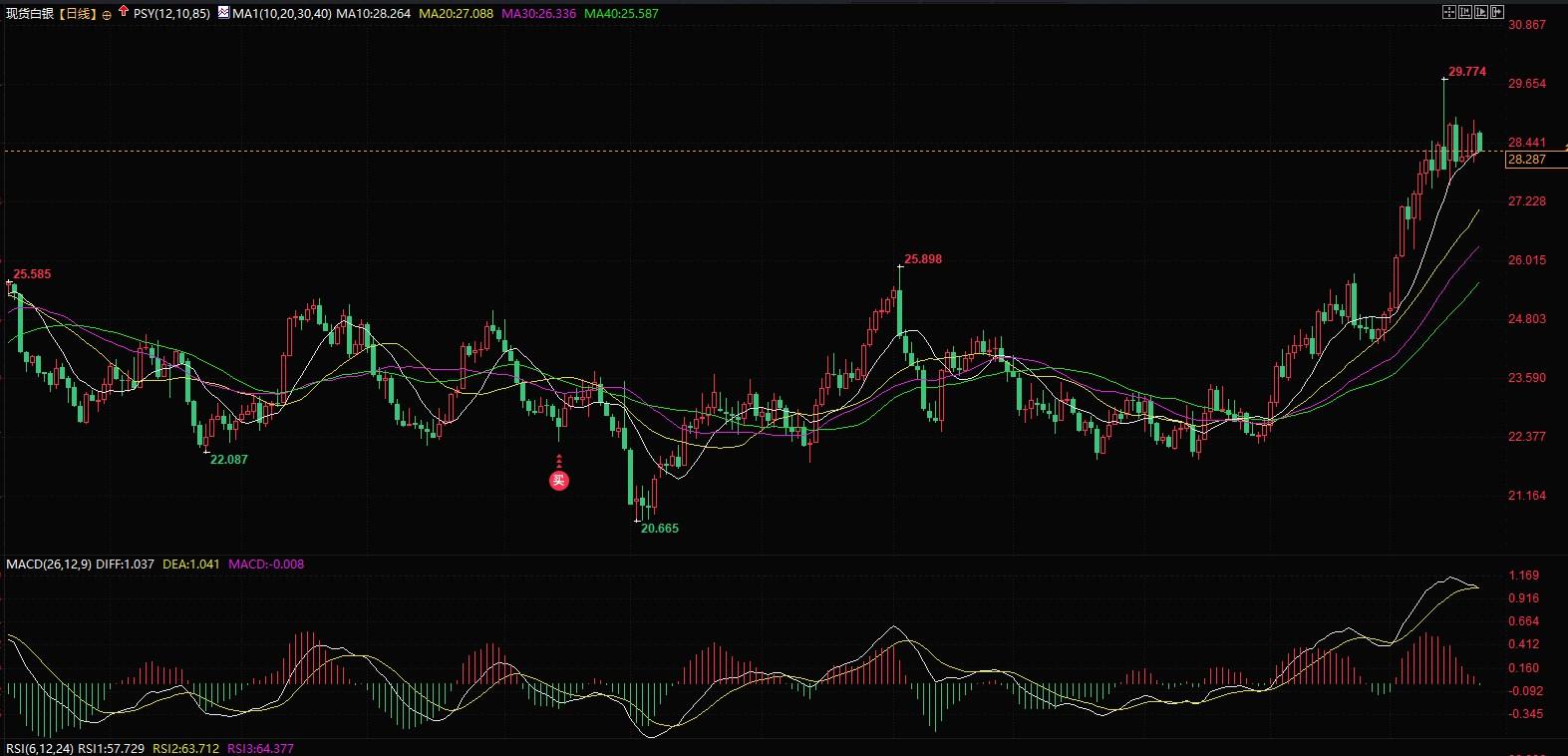Click the -0.092 MACD axis label
The height and width of the screenshot is (756, 1568).
pyautogui.click(x=1524, y=691)
